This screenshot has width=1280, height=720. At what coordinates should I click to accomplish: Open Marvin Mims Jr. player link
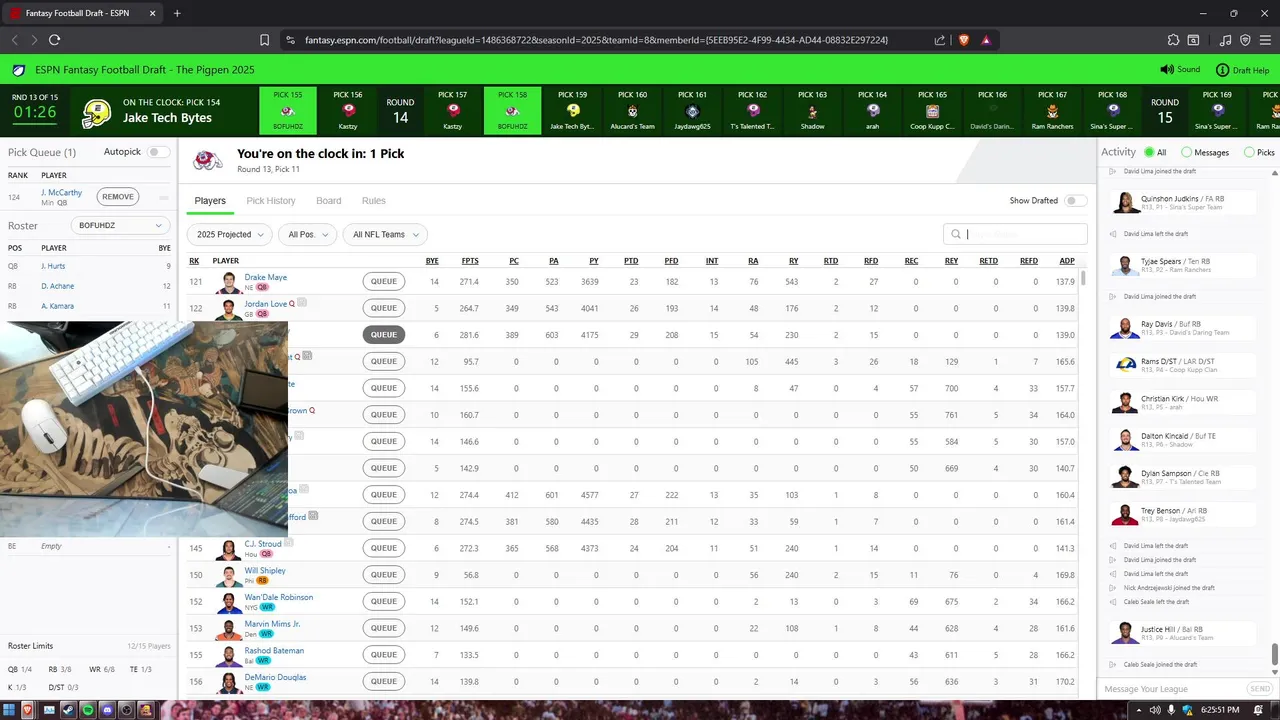tap(272, 624)
